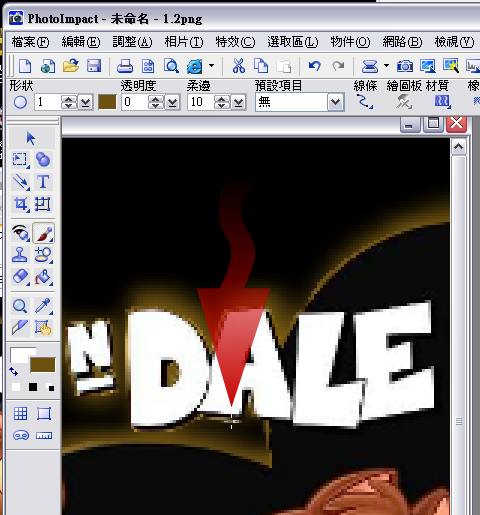
Task: Adjust brush size spinner arrows
Action: pos(69,102)
